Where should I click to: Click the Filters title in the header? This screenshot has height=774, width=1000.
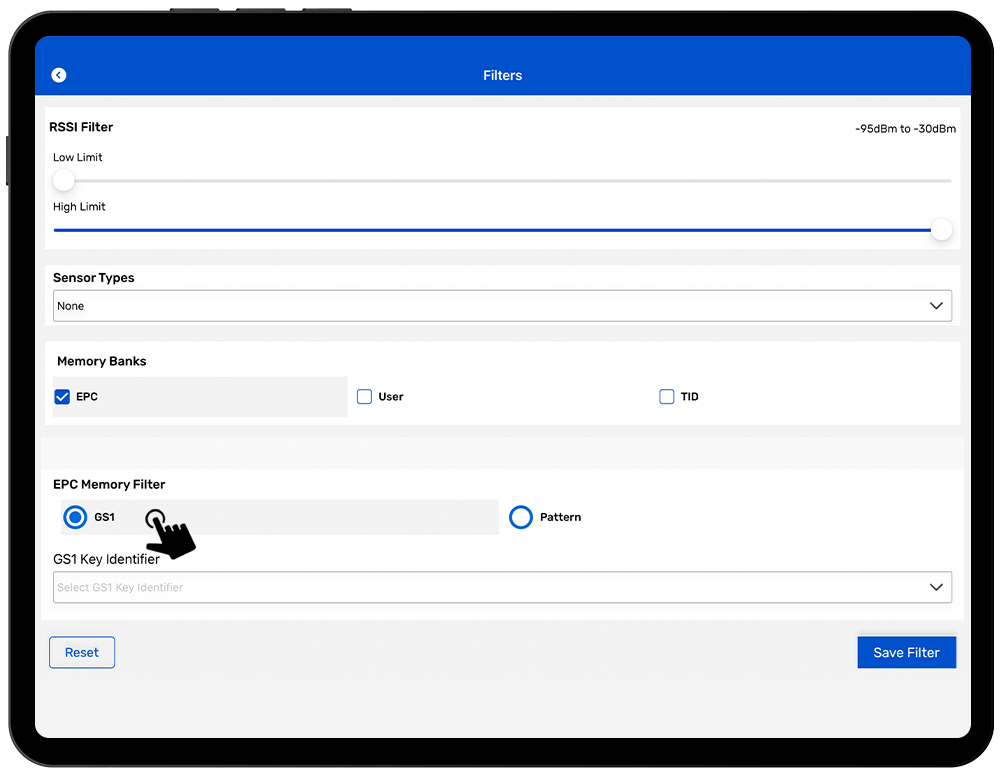tap(502, 75)
